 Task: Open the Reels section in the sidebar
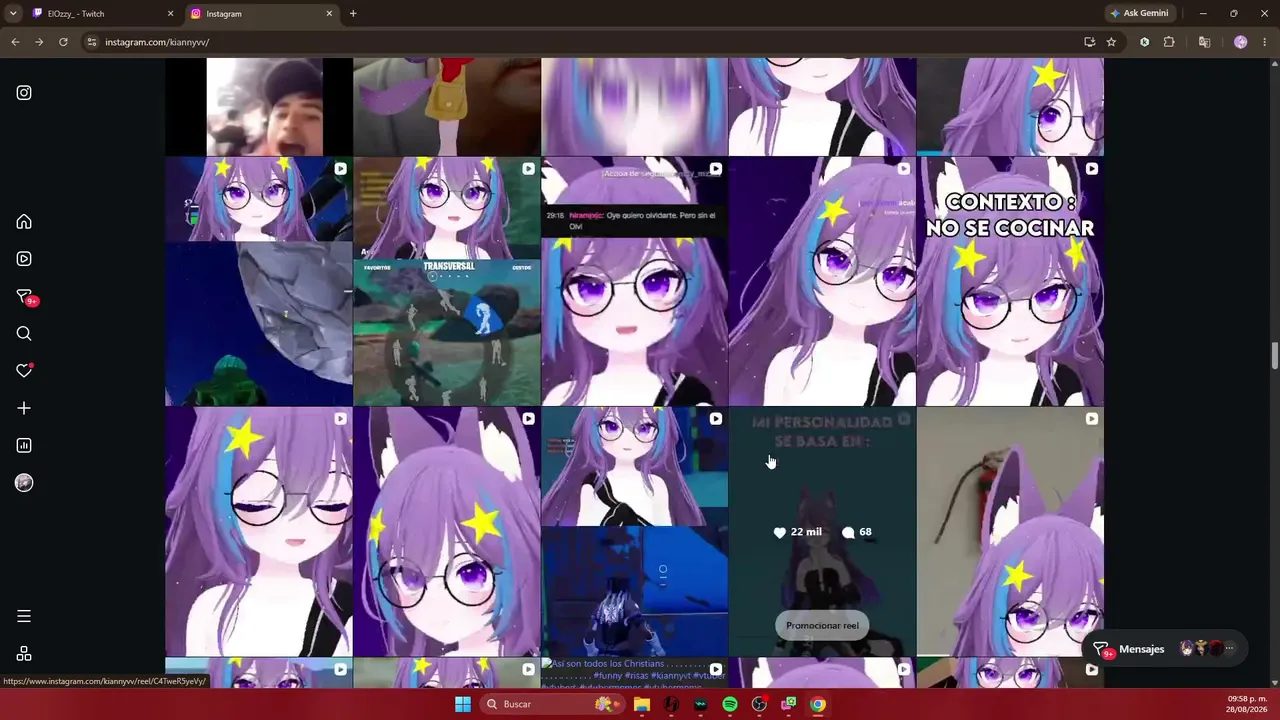pos(24,259)
